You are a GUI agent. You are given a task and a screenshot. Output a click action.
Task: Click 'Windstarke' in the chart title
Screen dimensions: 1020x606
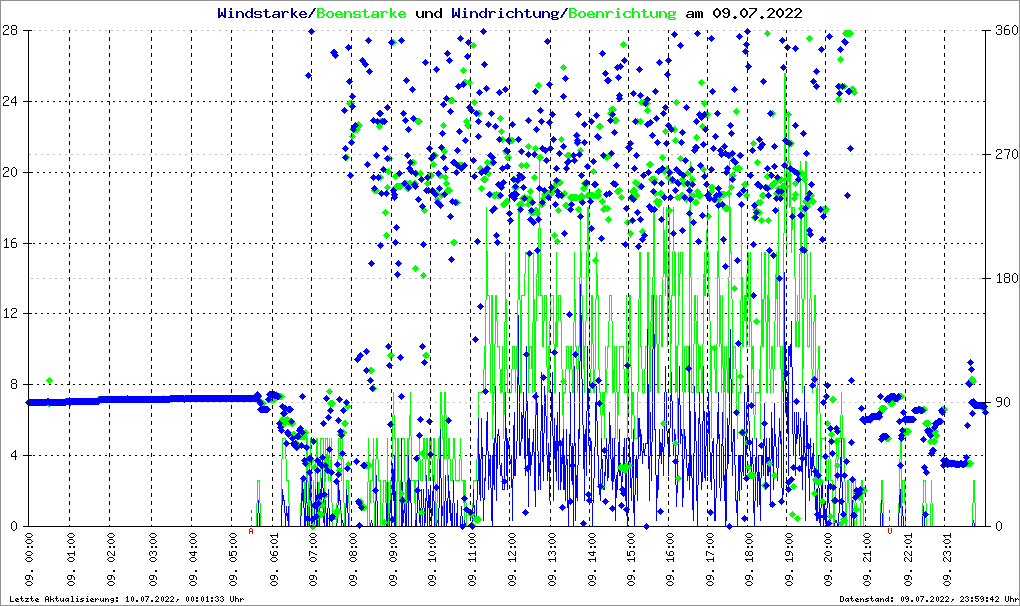264,14
